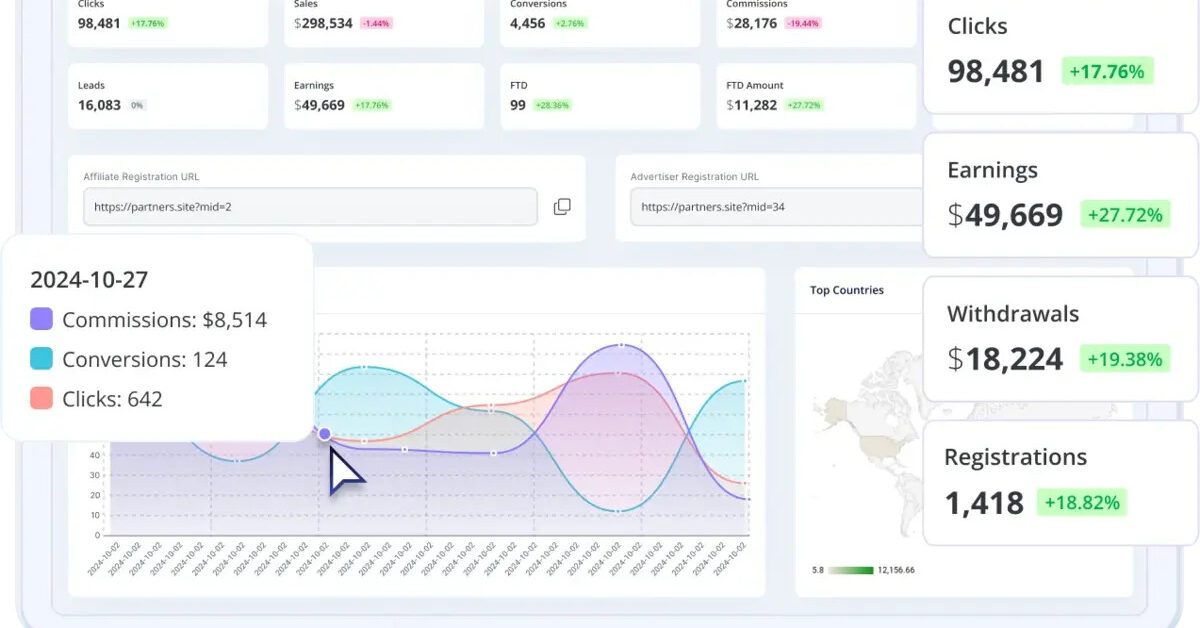The image size is (1200, 628).
Task: Open the FTD 99 stat card
Action: pyautogui.click(x=600, y=96)
